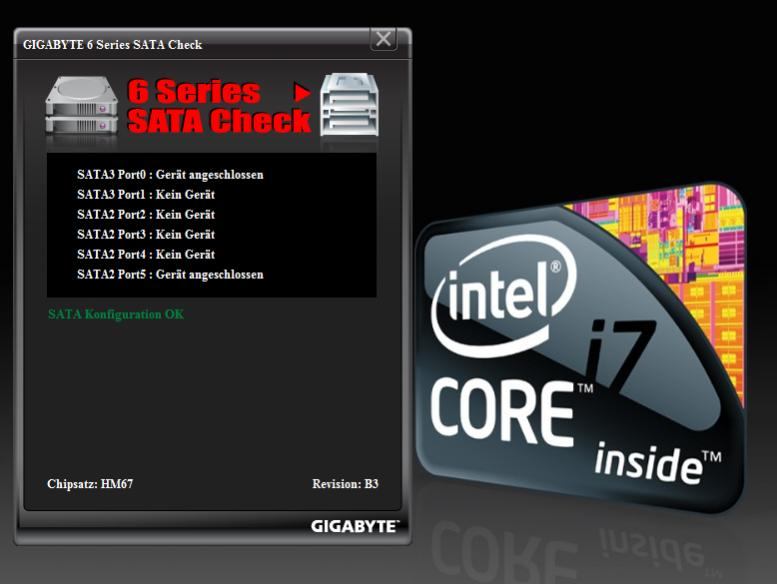Image resolution: width=777 pixels, height=584 pixels.
Task: Click the Chipsatz: HM67 label
Action: 90,484
